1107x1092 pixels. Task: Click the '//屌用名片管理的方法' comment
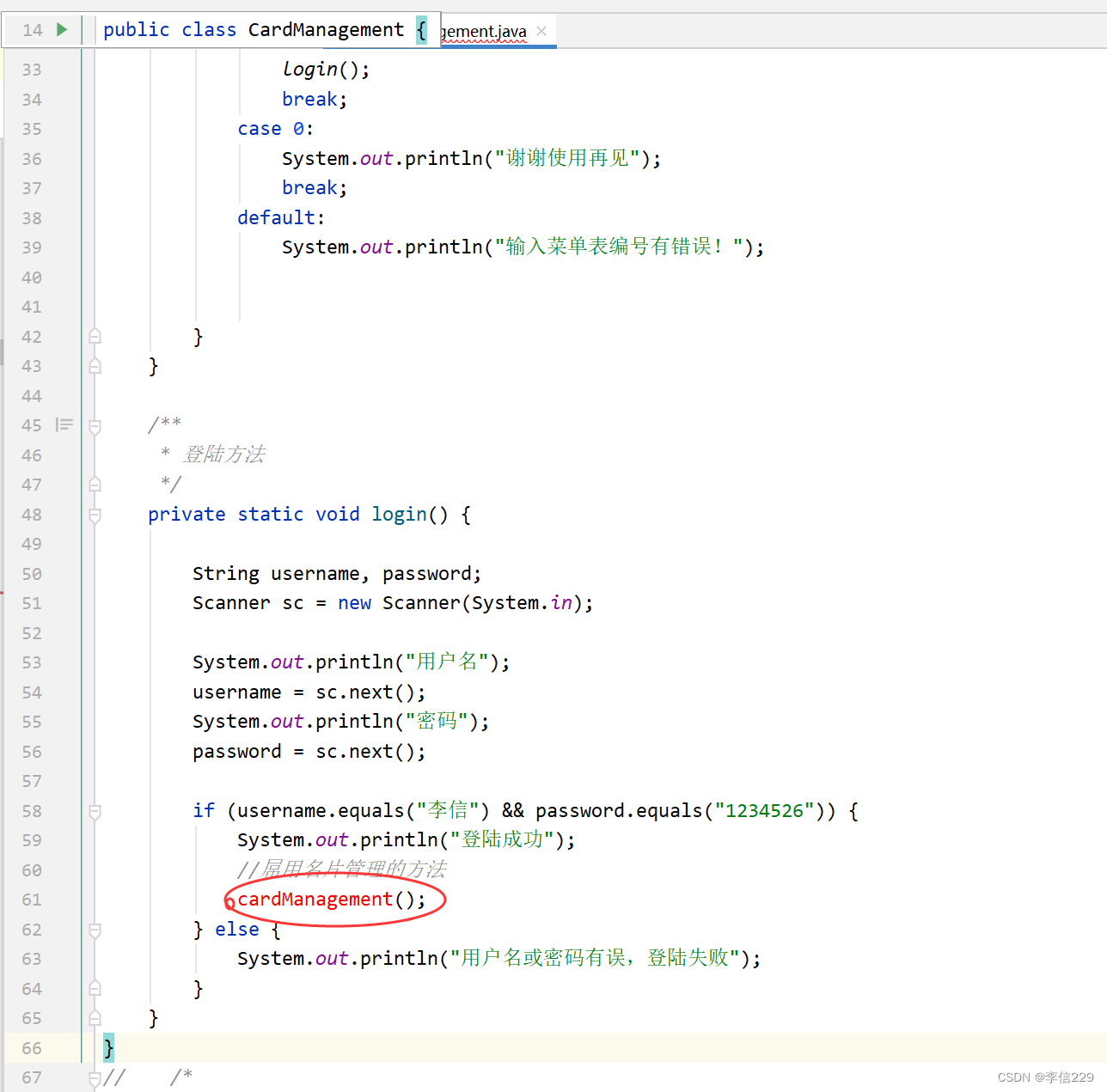(342, 870)
